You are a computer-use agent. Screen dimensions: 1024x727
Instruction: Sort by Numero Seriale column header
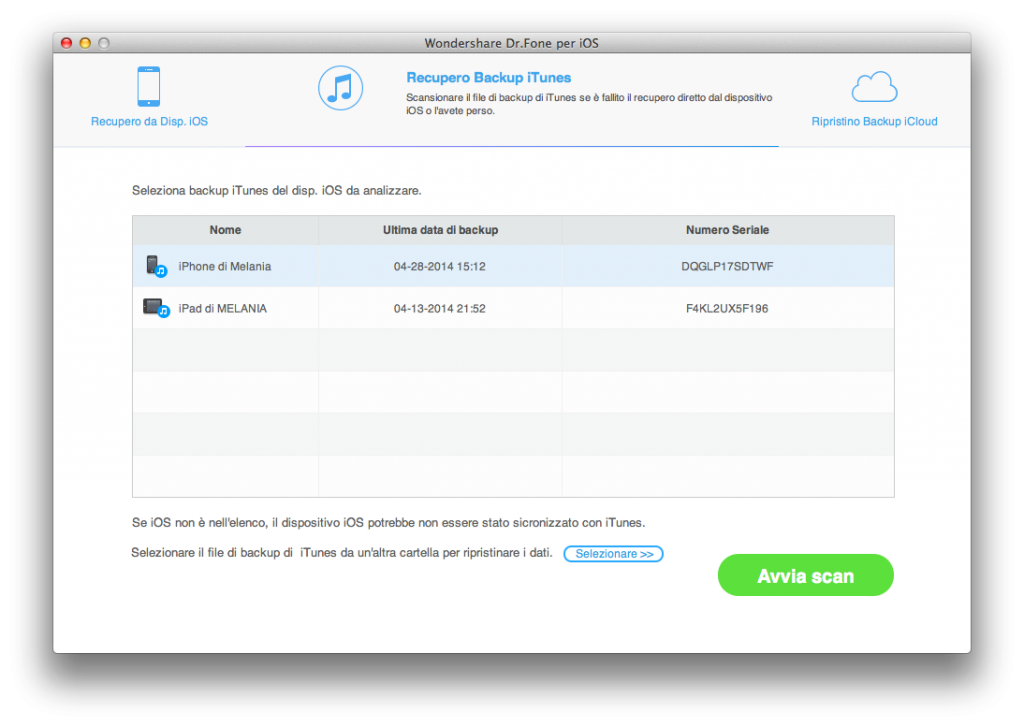point(728,230)
